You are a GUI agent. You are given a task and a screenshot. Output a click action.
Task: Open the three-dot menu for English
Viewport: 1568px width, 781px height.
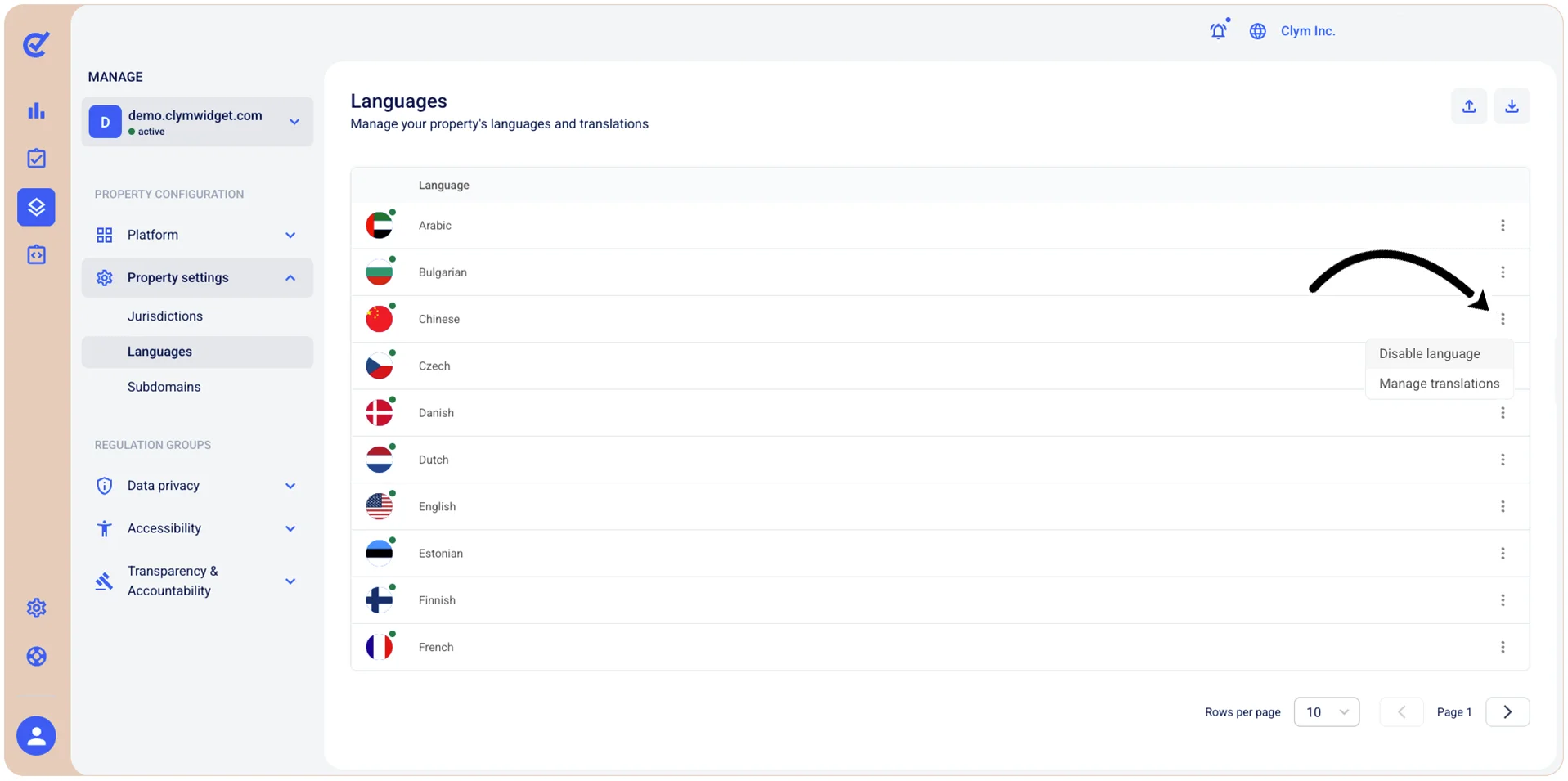point(1503,506)
